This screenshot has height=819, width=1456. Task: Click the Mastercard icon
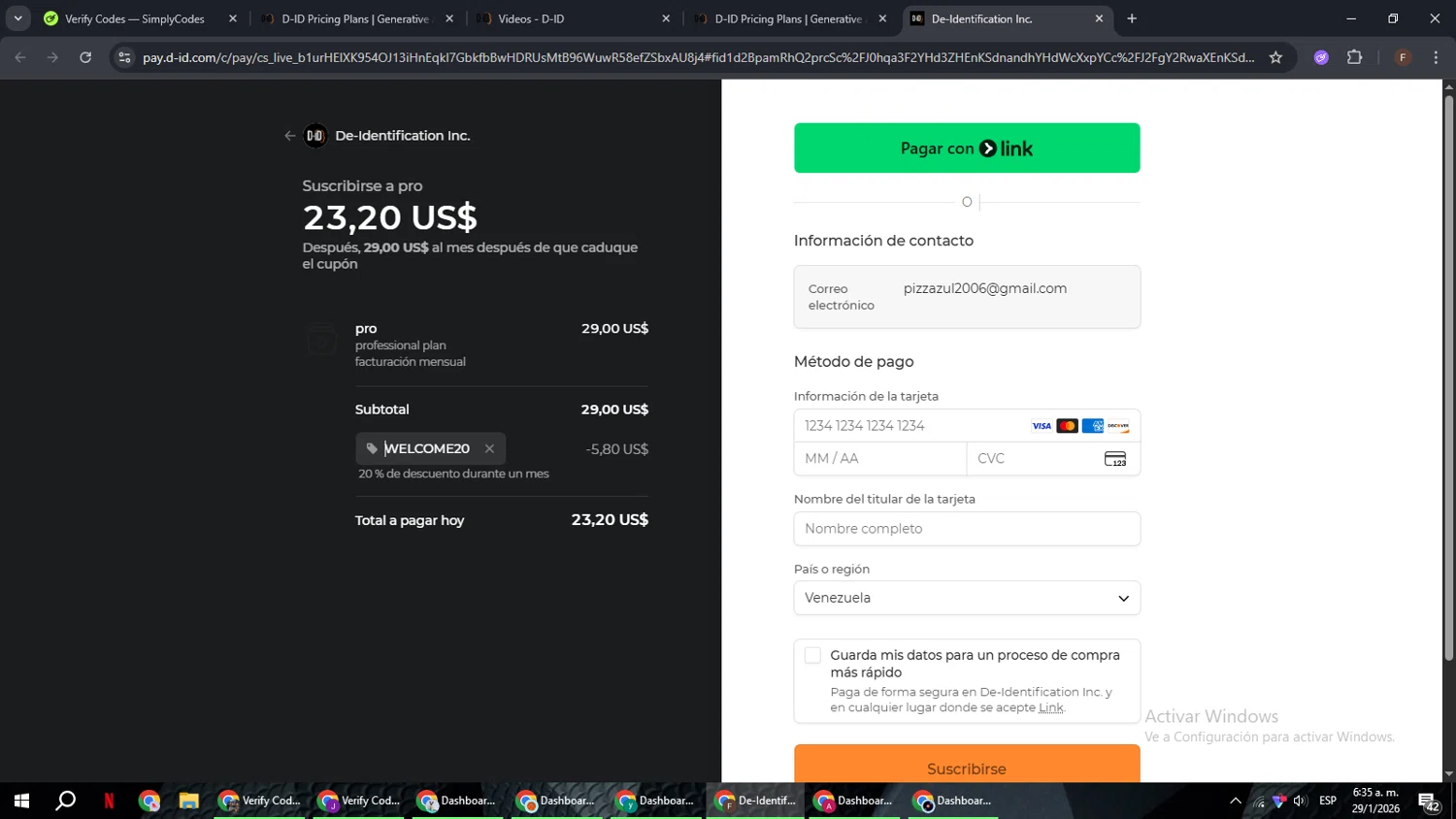pos(1067,426)
